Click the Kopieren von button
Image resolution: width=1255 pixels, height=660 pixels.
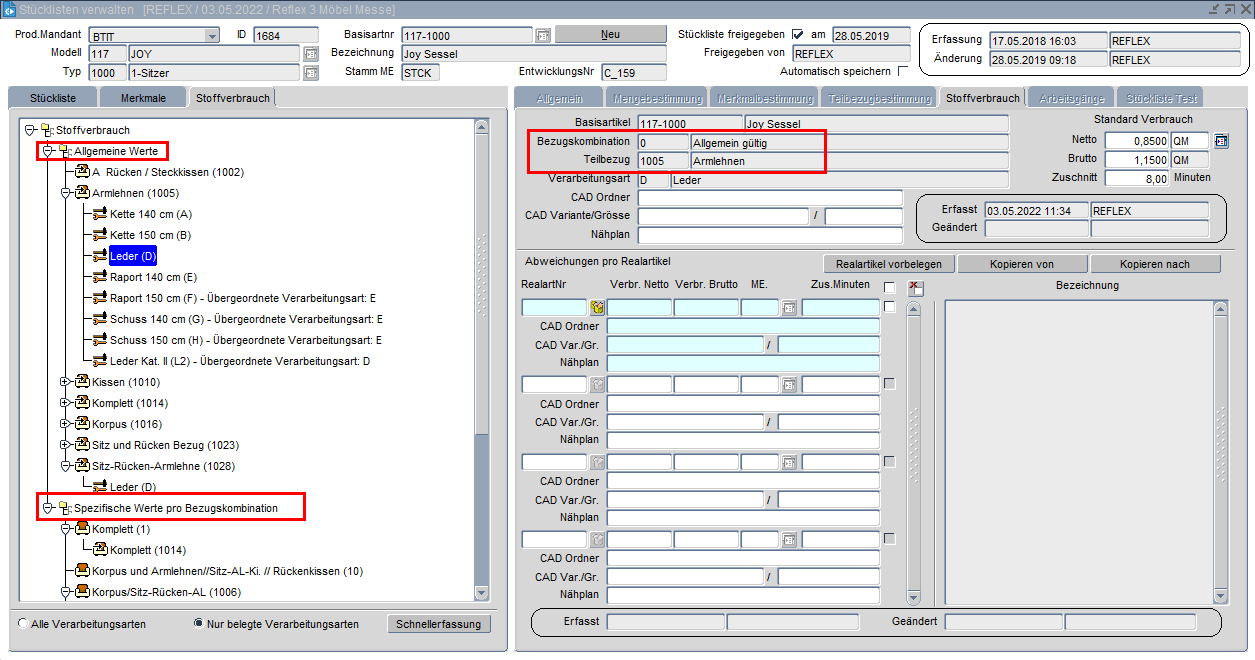coord(1022,264)
